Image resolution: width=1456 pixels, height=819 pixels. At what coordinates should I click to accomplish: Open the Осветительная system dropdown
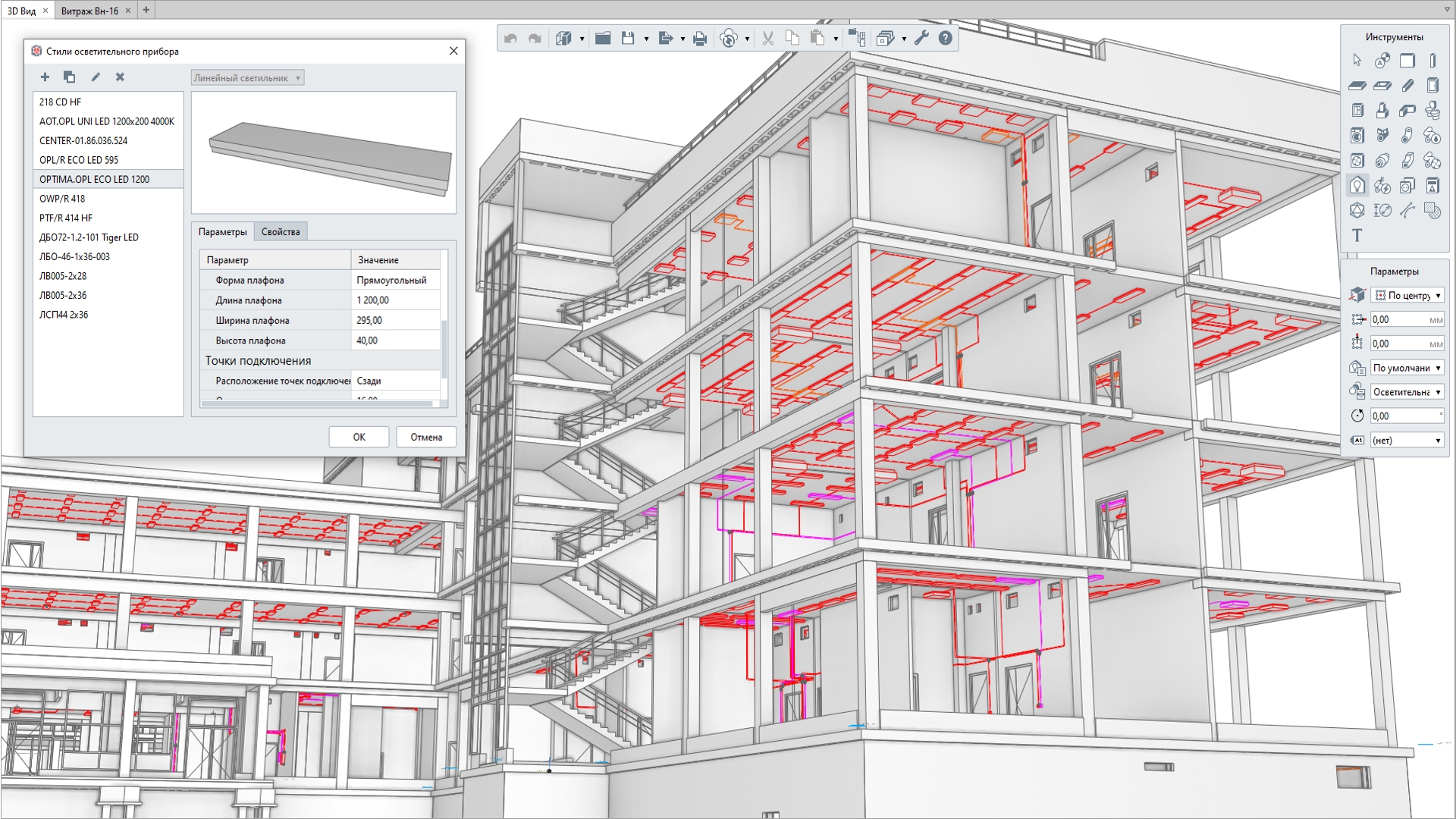[1407, 392]
